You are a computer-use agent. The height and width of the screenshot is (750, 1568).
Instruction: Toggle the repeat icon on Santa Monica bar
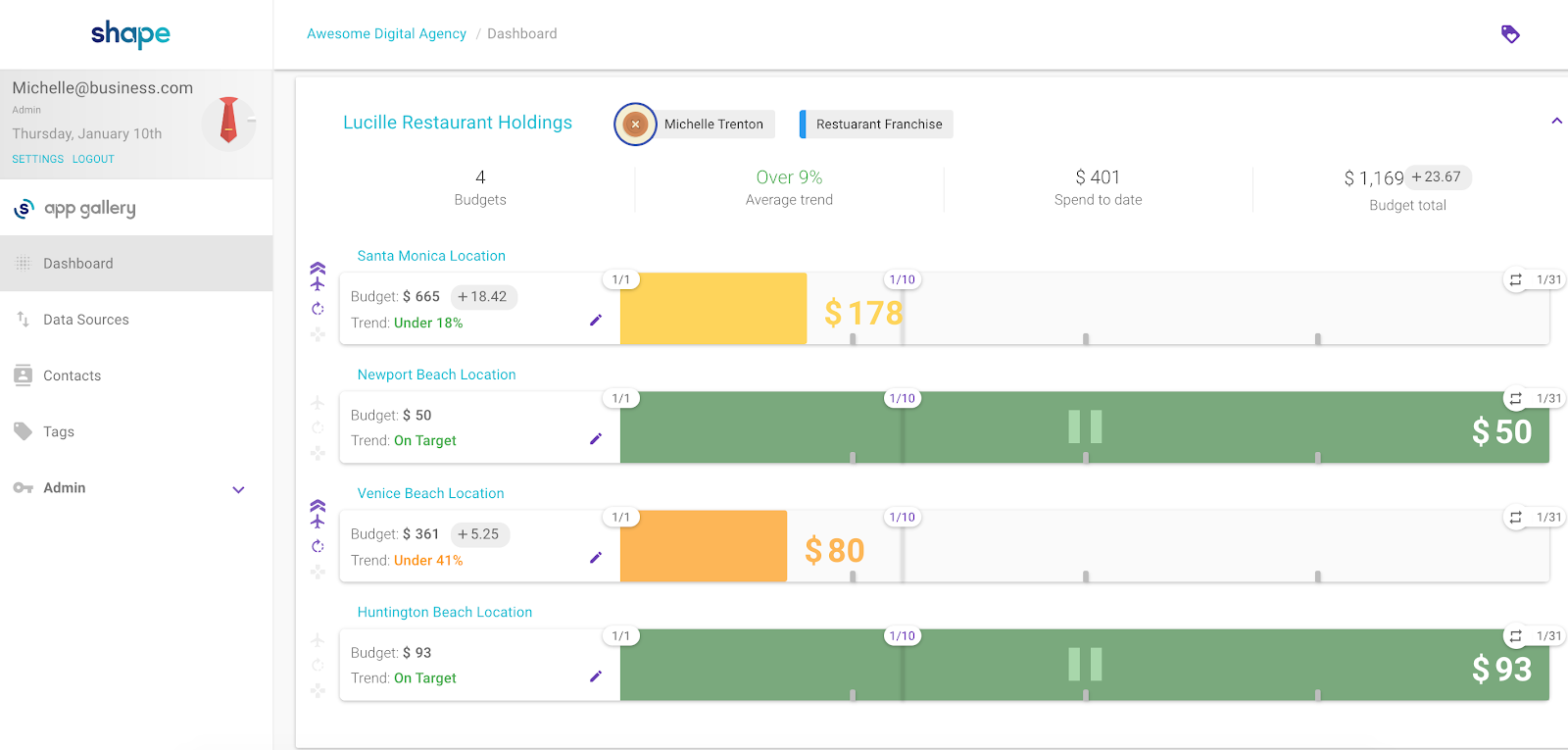[1516, 279]
